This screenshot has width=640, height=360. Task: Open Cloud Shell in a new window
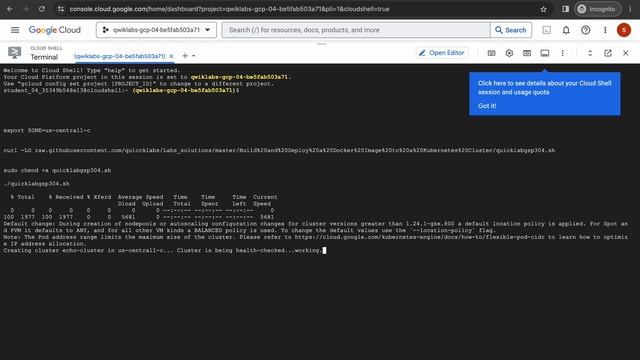(x=608, y=53)
